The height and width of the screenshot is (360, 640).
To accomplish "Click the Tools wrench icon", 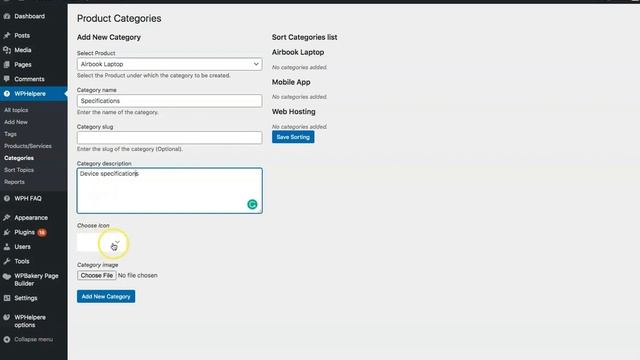I will [7, 261].
